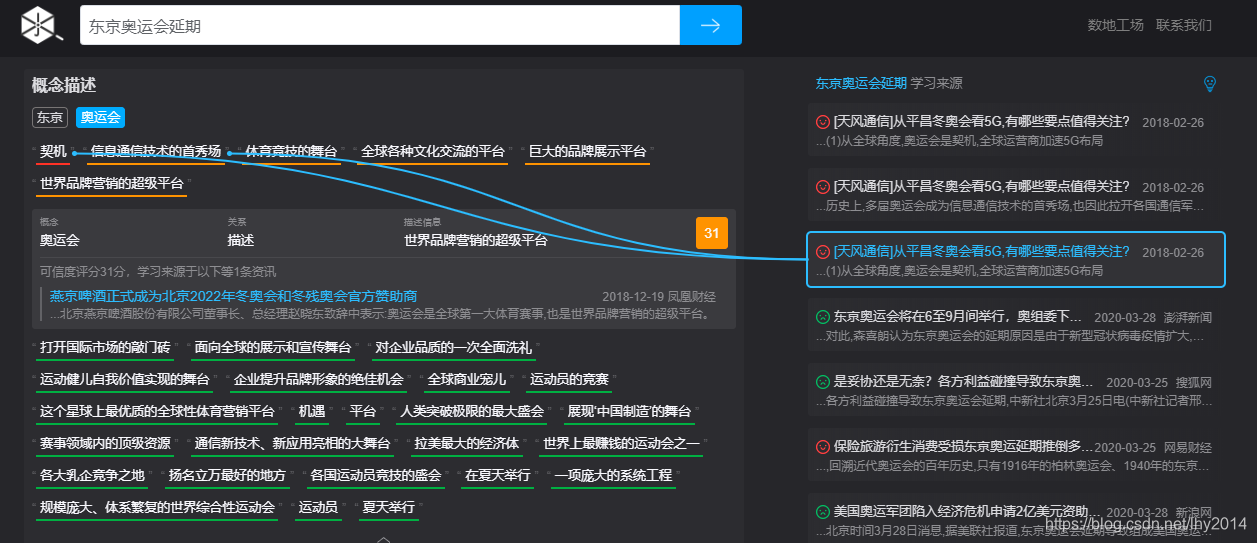Click the 世界品牌营销的超级平台 tag under the tag list
Image resolution: width=1257 pixels, height=543 pixels.
111,184
